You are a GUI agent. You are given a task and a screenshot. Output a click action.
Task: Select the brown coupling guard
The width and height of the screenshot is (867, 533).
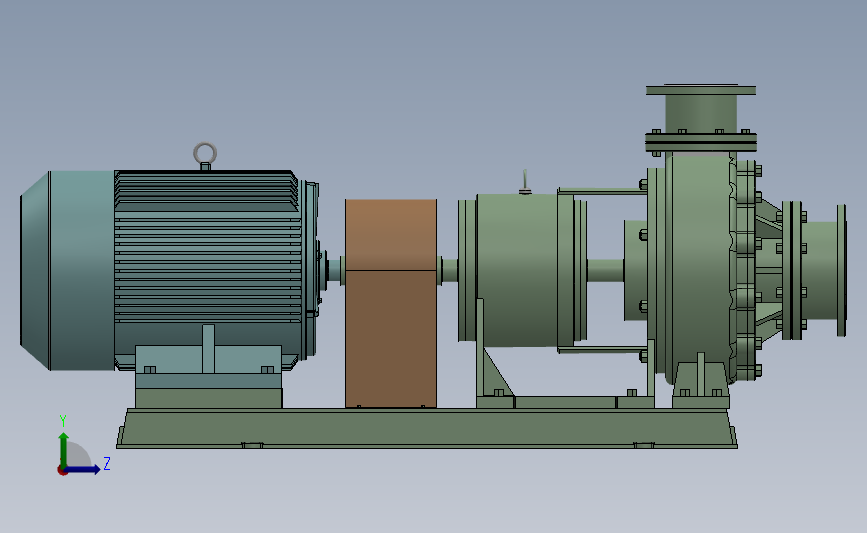[391, 304]
